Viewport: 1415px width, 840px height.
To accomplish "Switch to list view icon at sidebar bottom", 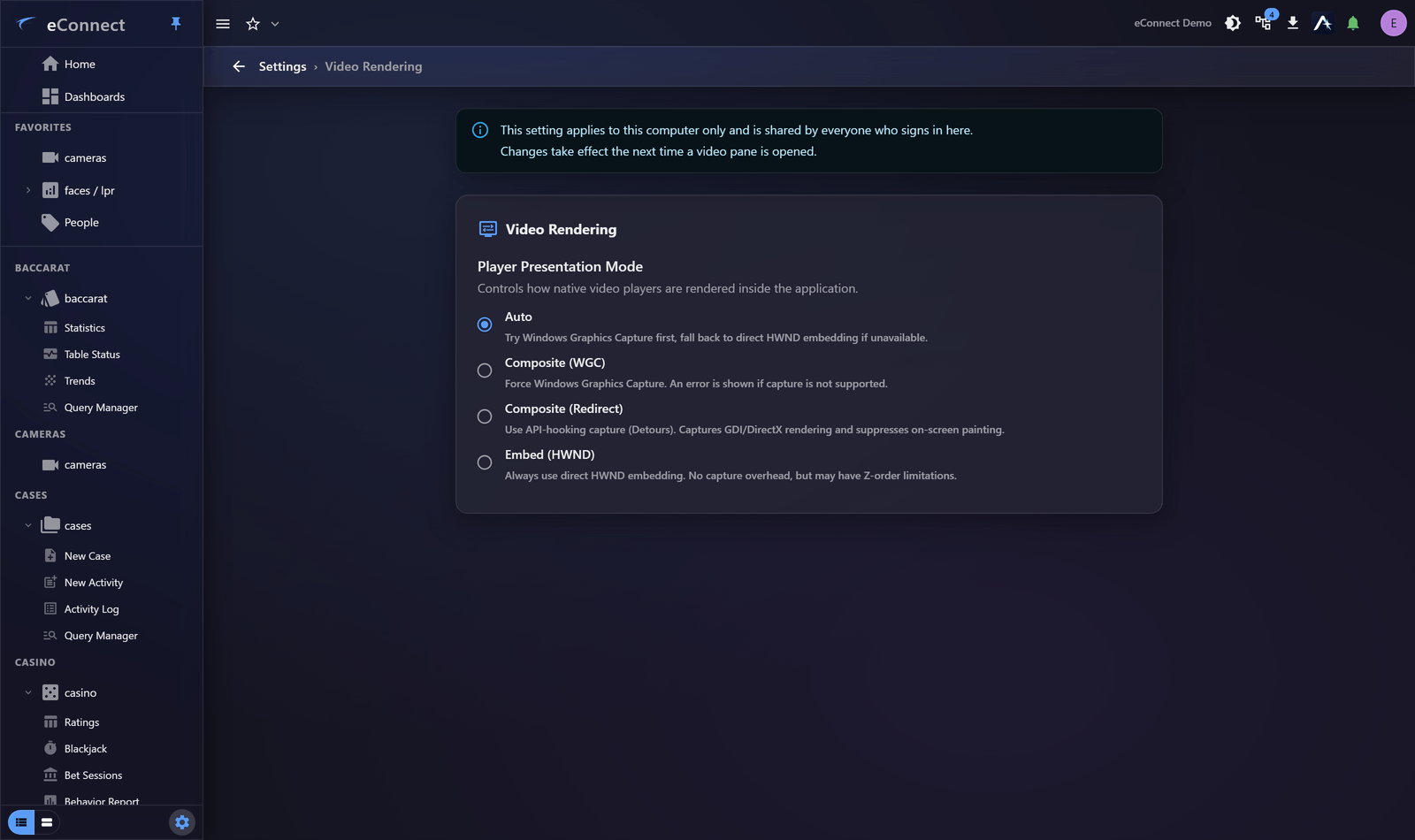I will (21, 822).
